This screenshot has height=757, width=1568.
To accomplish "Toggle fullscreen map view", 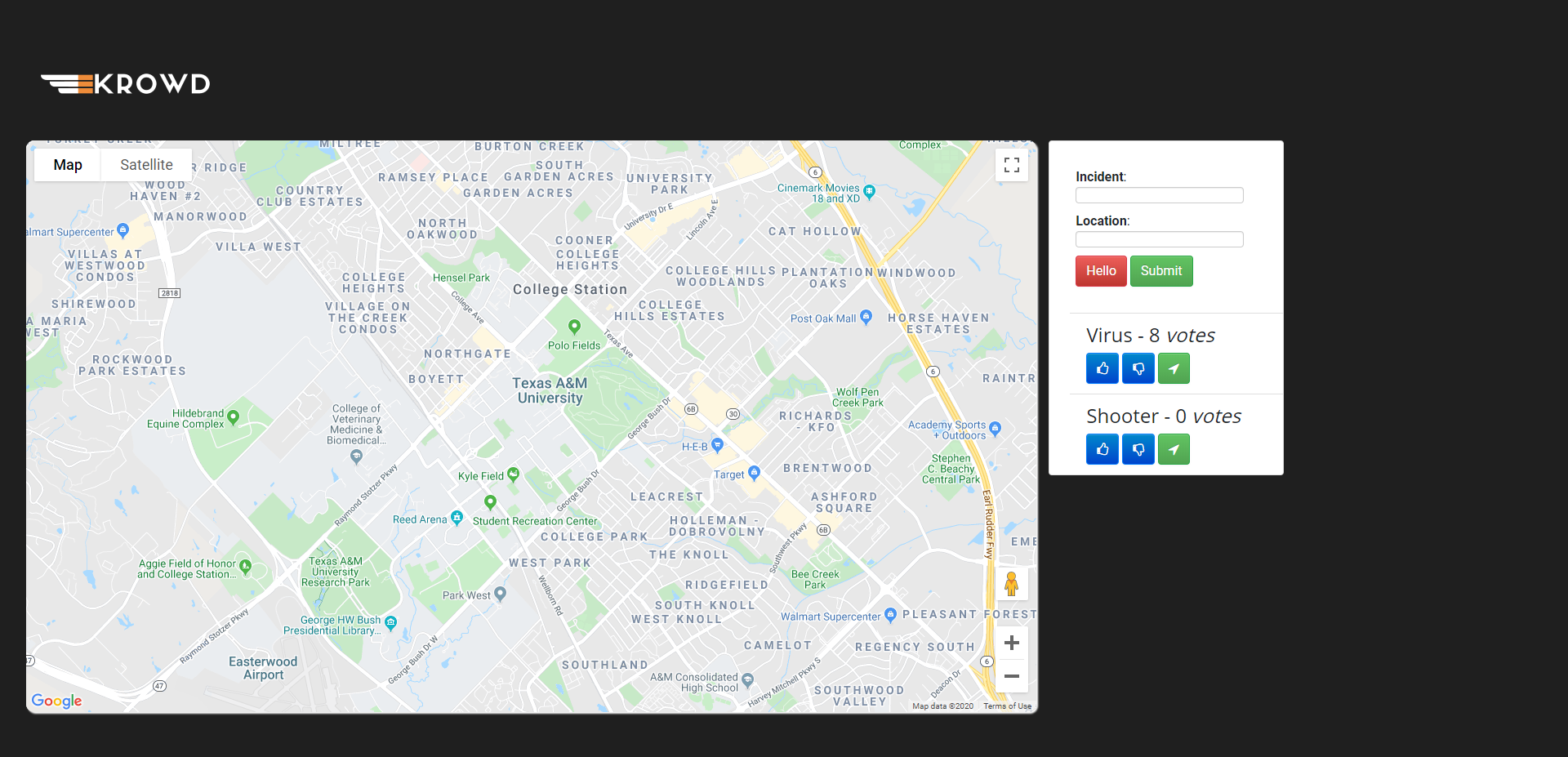I will coord(1012,165).
